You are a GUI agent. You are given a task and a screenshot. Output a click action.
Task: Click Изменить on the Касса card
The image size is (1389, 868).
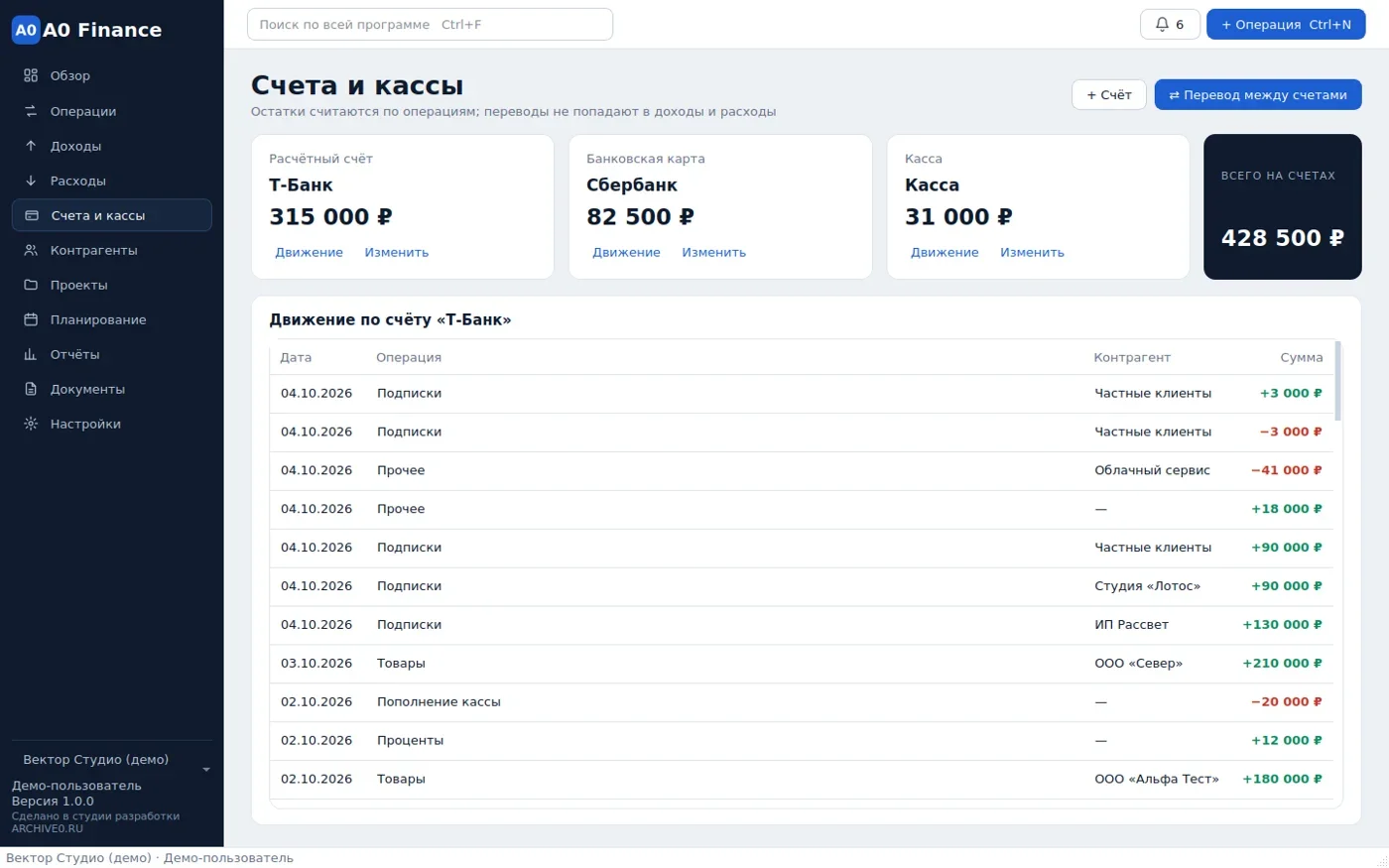point(1032,252)
